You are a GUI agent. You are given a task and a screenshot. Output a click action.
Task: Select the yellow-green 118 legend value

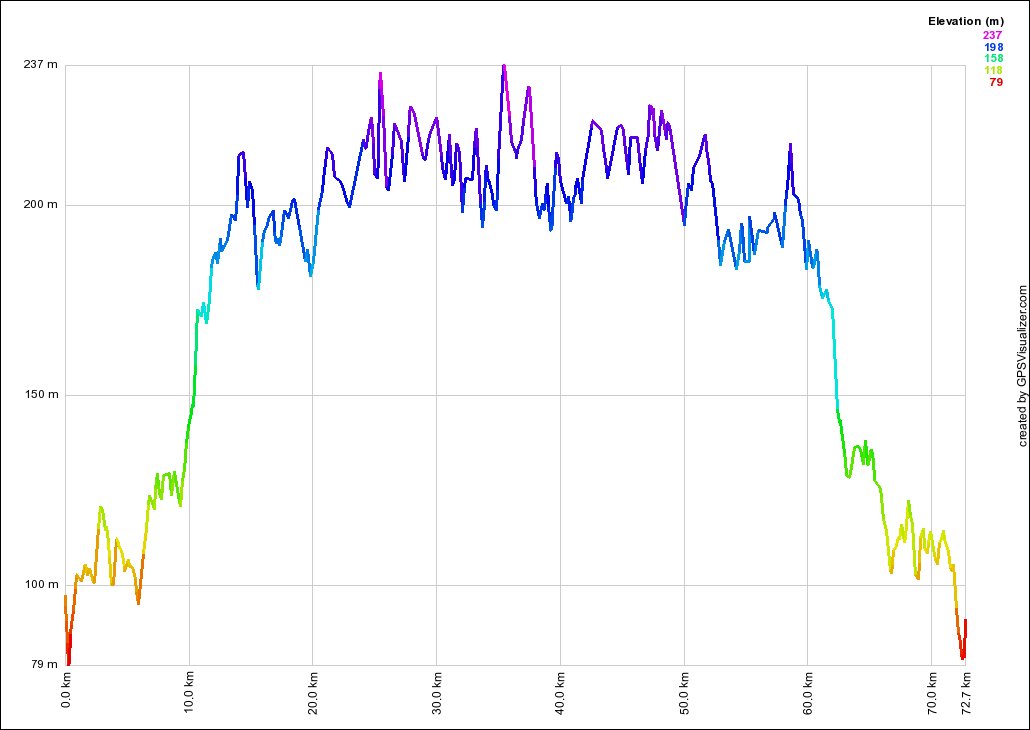[993, 70]
